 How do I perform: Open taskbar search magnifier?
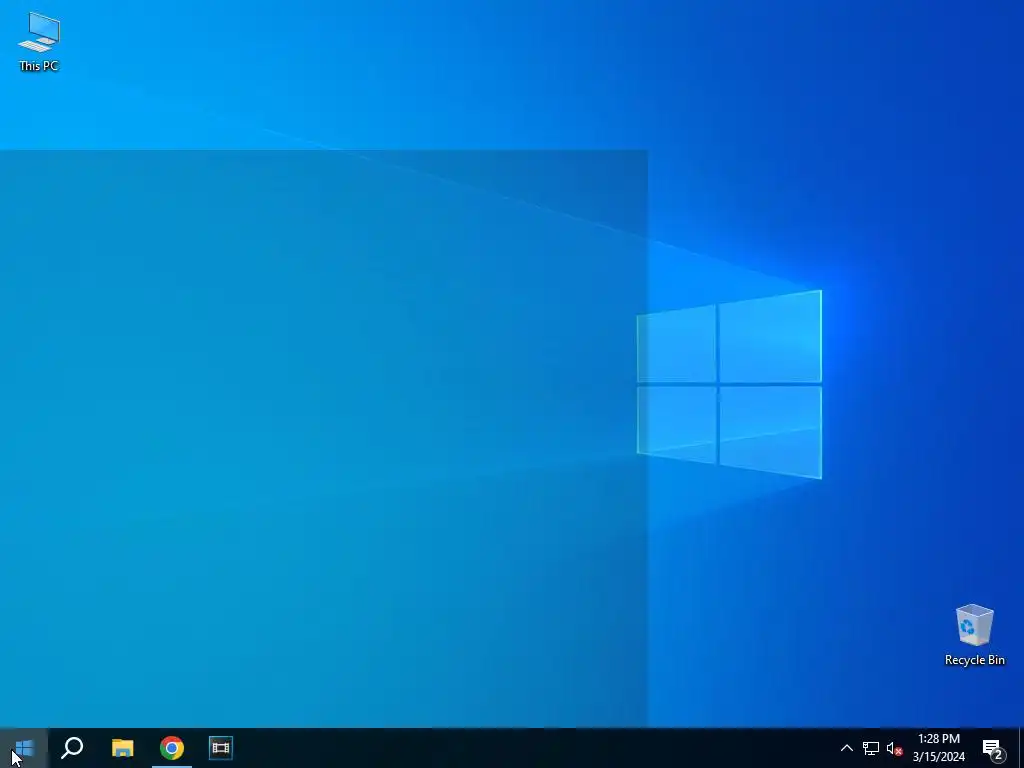(x=72, y=748)
